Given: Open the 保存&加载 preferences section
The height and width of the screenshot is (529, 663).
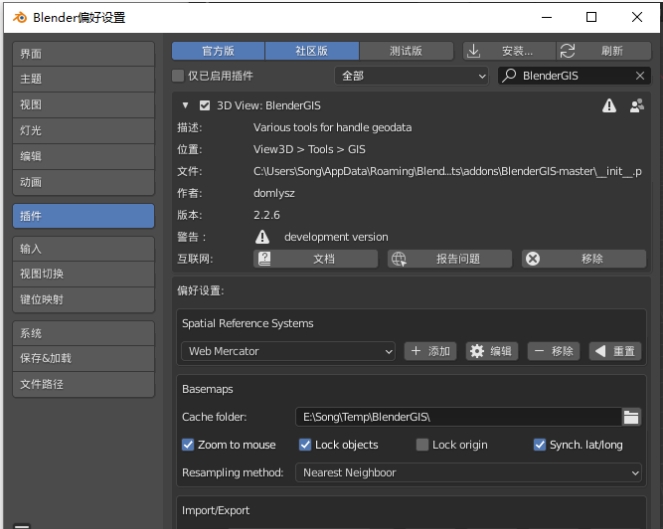Looking at the screenshot, I should (x=84, y=359).
